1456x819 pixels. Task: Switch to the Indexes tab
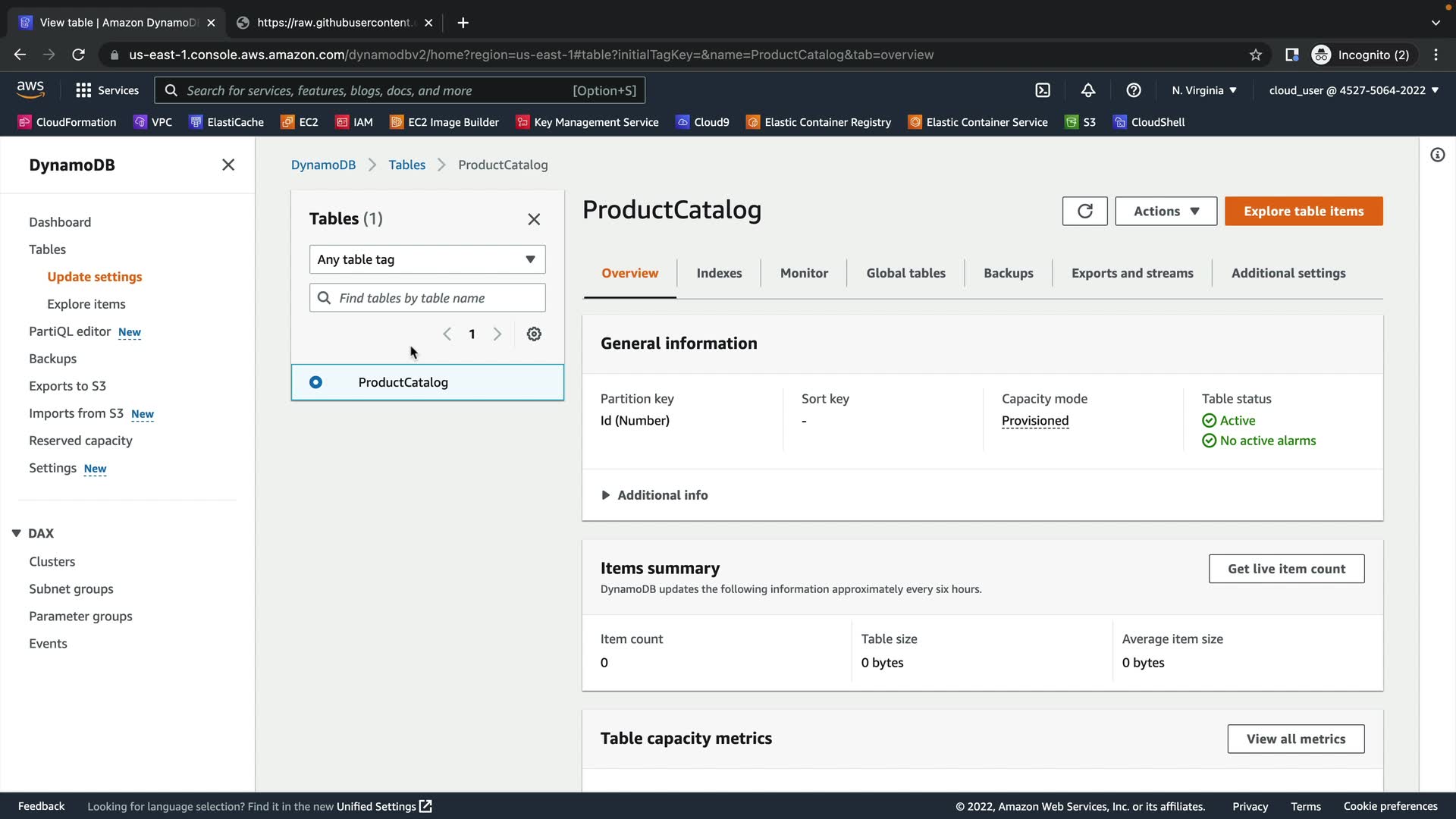pos(719,273)
